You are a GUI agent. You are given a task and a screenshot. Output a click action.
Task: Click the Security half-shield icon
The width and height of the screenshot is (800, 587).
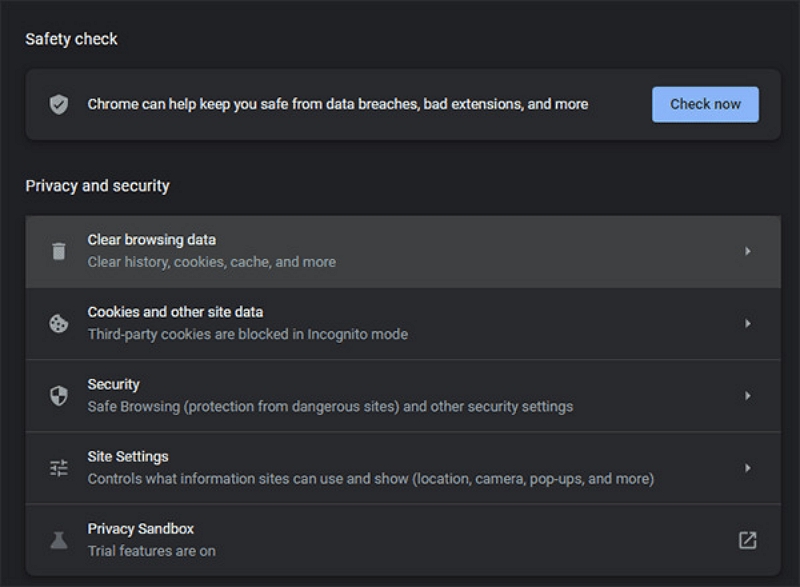(59, 395)
